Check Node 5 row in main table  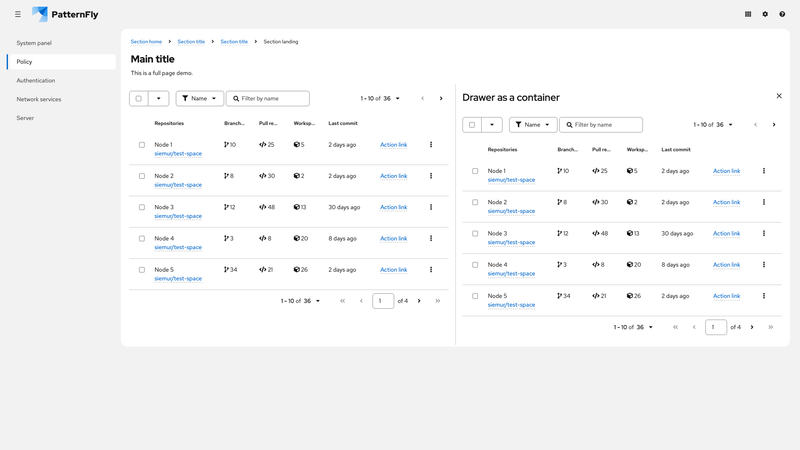[142, 269]
